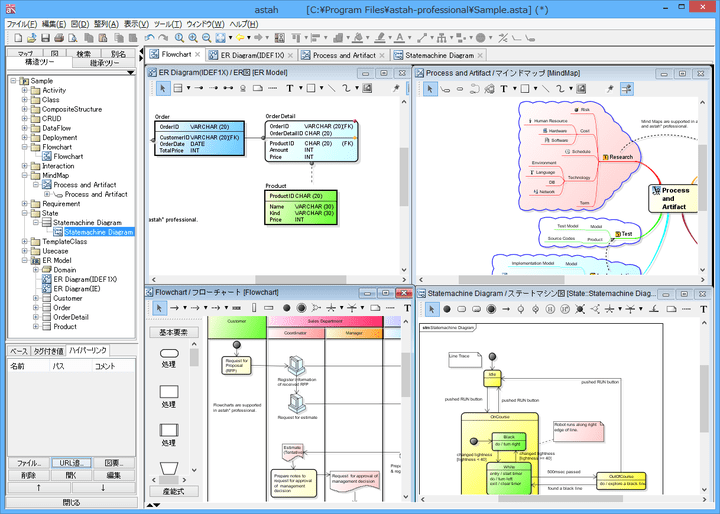The width and height of the screenshot is (720, 514).
Task: Expand the Usecase folder in tree
Action: pyautogui.click(x=25, y=251)
